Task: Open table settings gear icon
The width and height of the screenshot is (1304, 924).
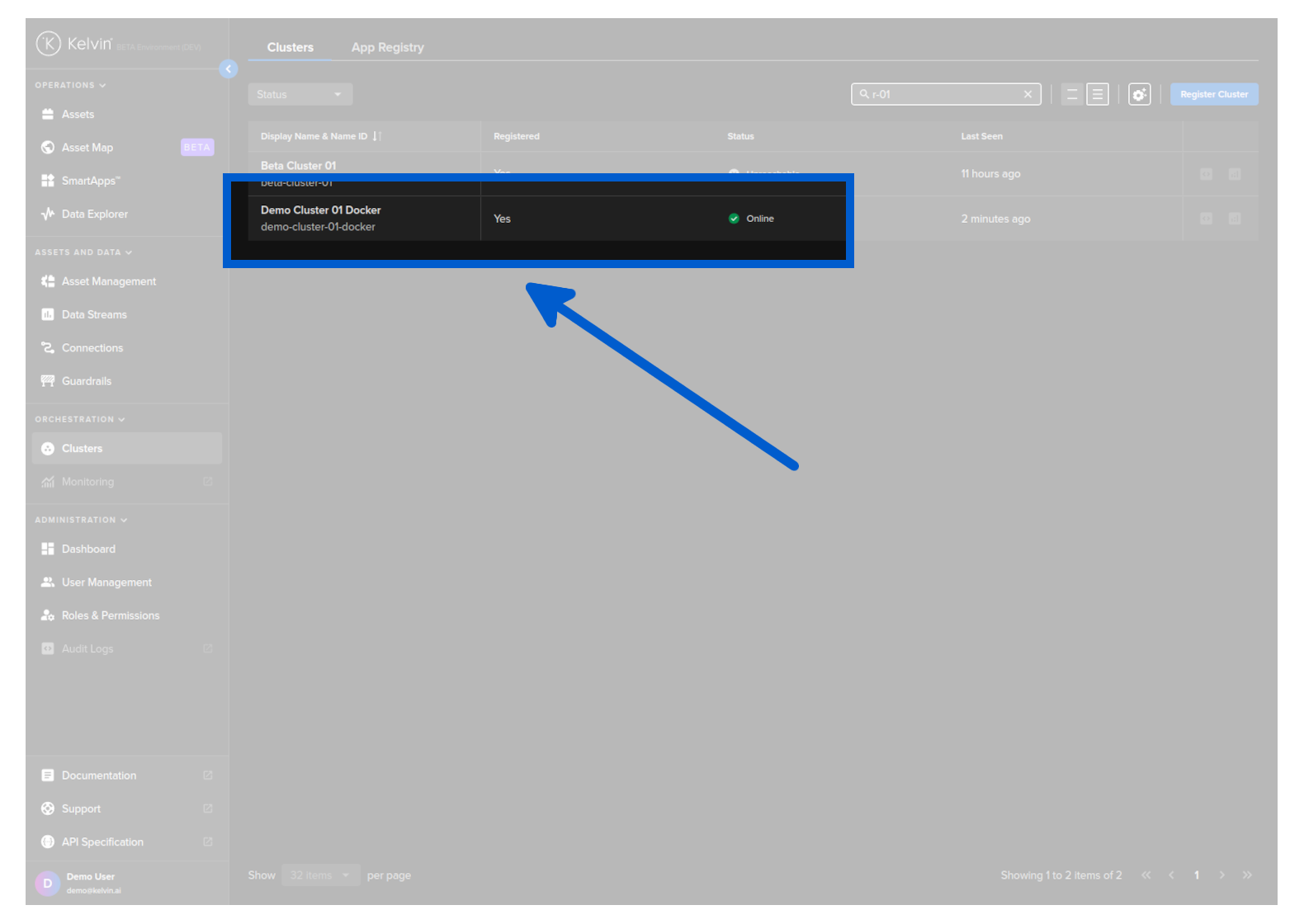Action: (1139, 95)
